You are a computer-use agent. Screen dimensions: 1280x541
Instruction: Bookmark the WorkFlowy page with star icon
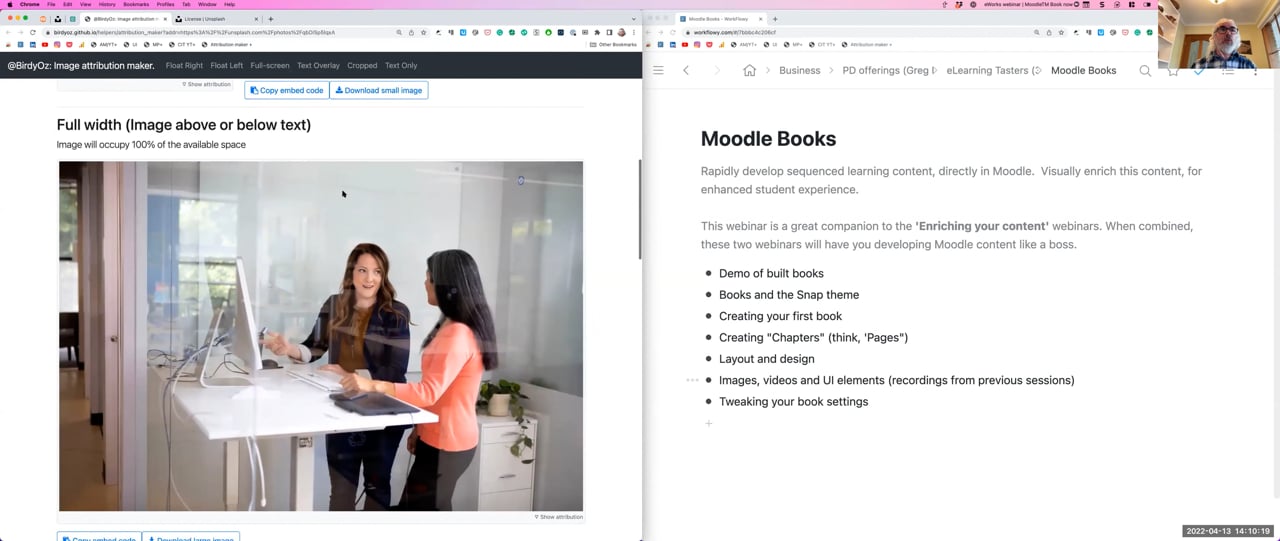tap(1062, 32)
